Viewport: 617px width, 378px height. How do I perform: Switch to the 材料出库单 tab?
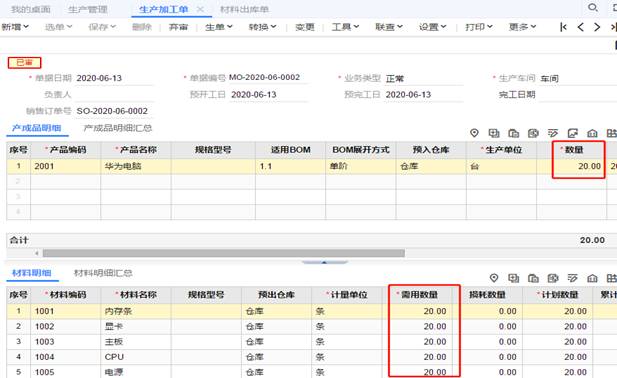click(x=244, y=9)
